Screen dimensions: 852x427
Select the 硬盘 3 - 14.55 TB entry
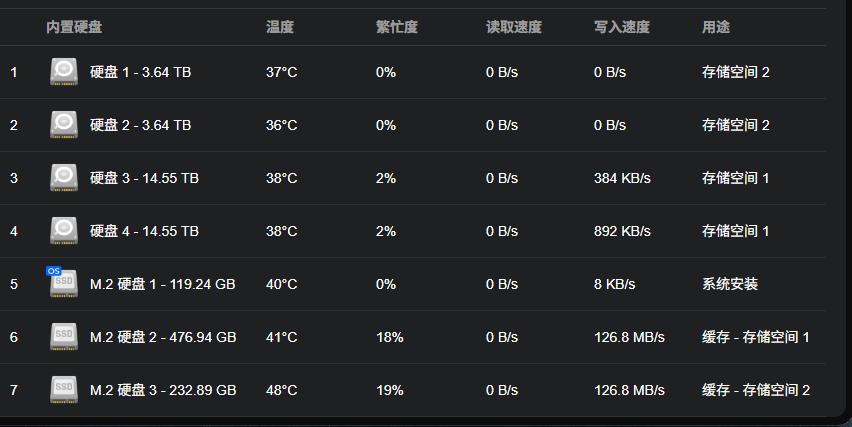[145, 178]
